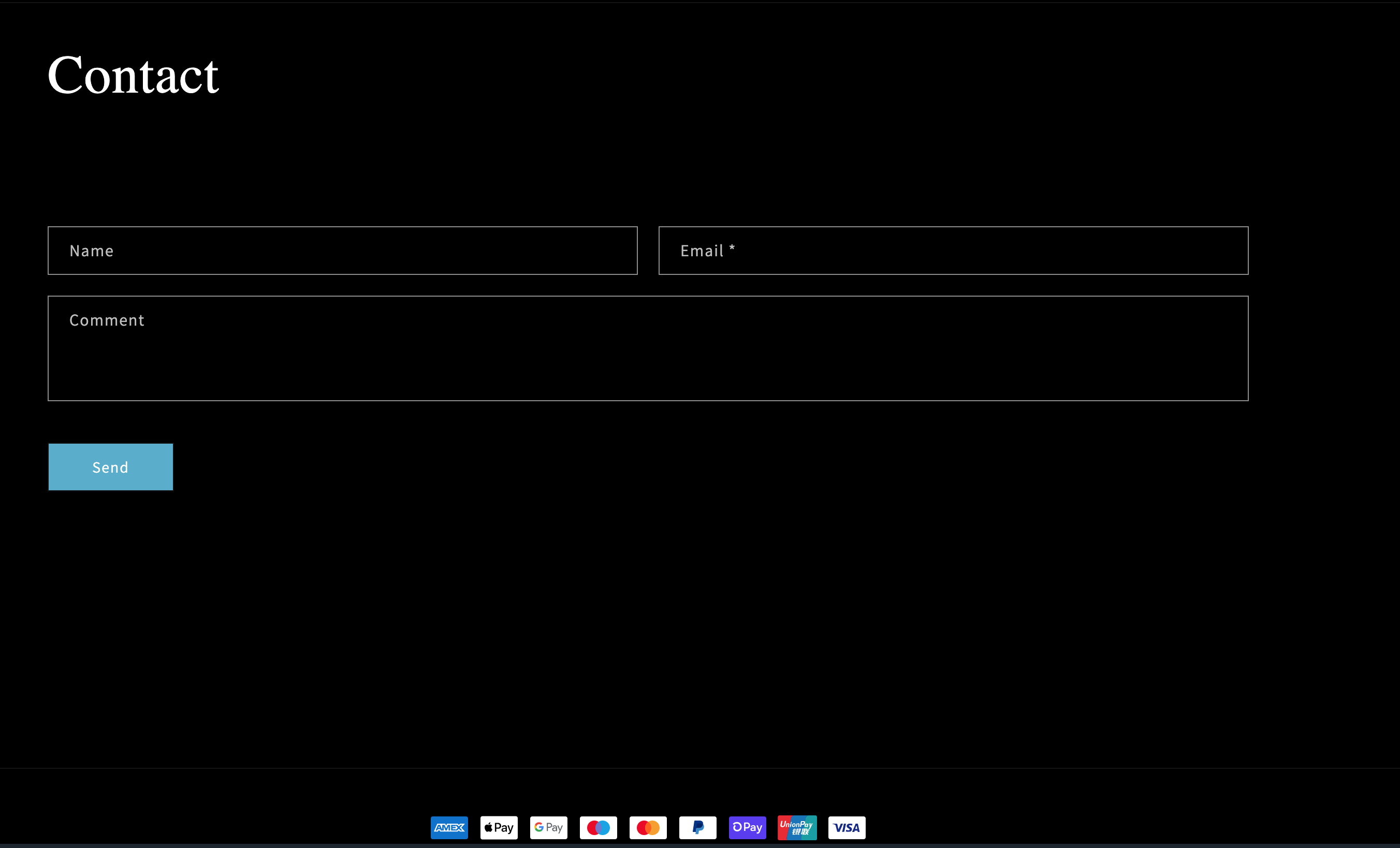Select the Maestro payment icon
This screenshot has width=1400, height=848.
point(597,828)
